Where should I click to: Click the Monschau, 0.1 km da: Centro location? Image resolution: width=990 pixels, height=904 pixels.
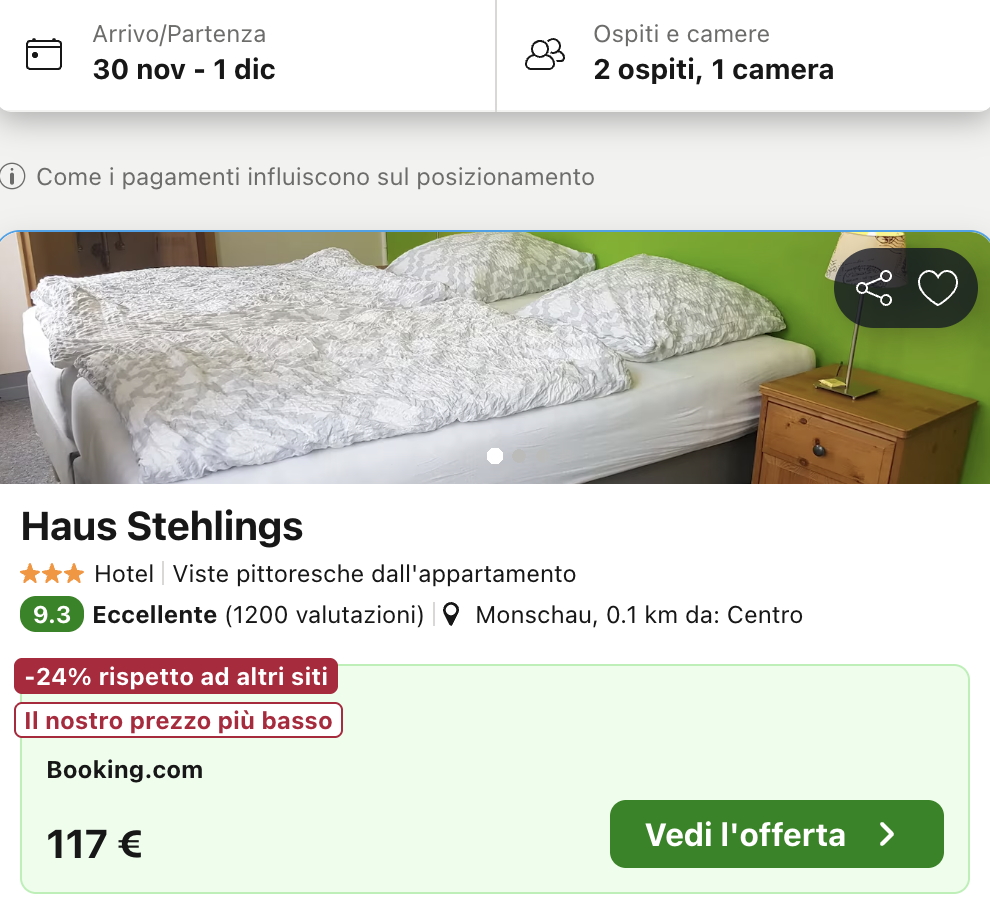point(638,615)
